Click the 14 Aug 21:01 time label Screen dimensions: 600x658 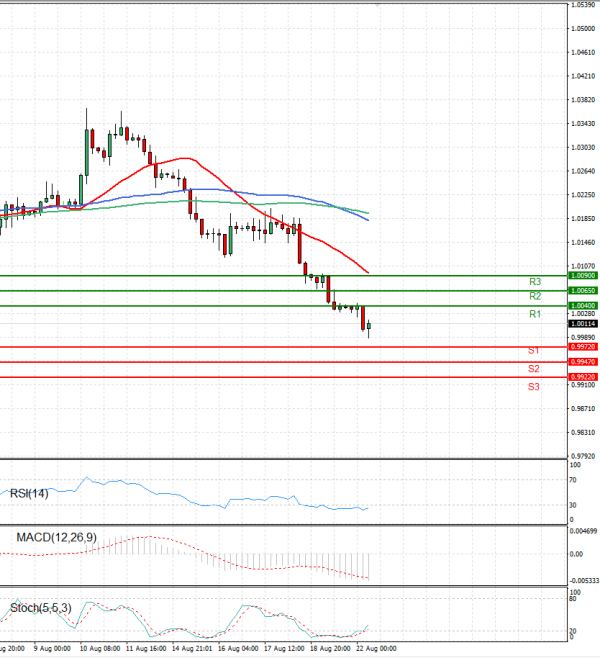coord(192,649)
